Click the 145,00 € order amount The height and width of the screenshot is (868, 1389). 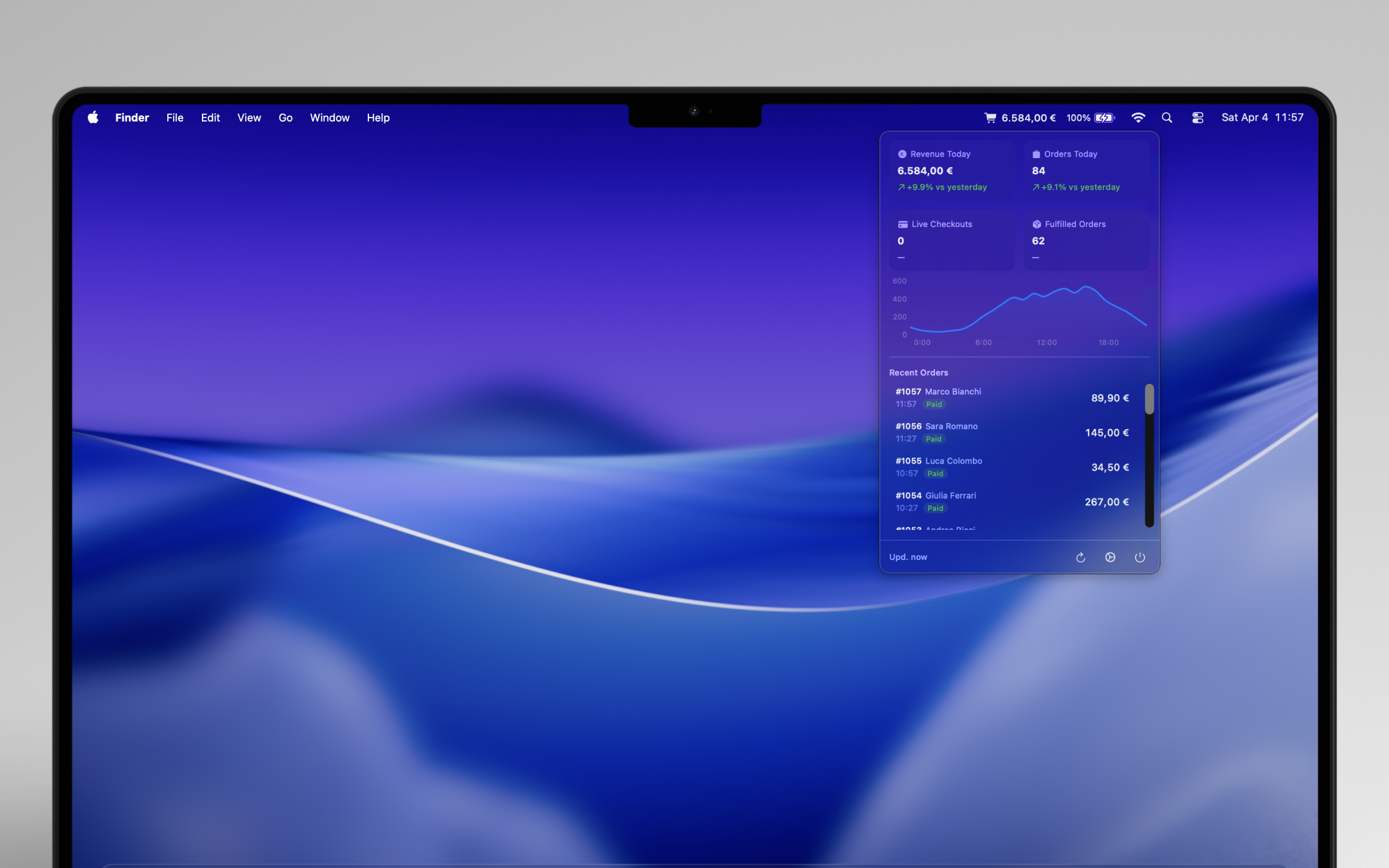tap(1107, 433)
